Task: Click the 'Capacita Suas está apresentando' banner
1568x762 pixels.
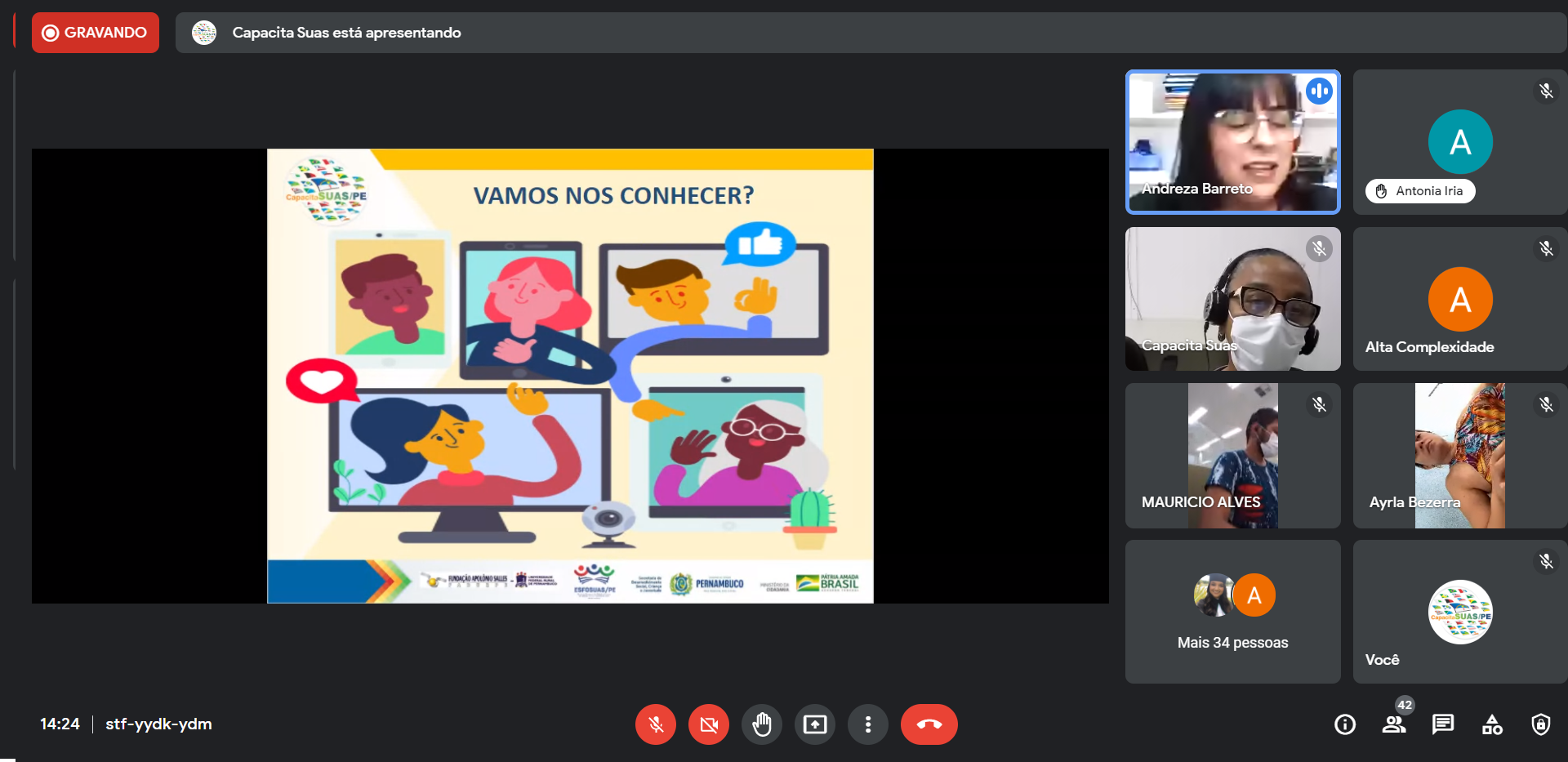Action: coord(346,33)
